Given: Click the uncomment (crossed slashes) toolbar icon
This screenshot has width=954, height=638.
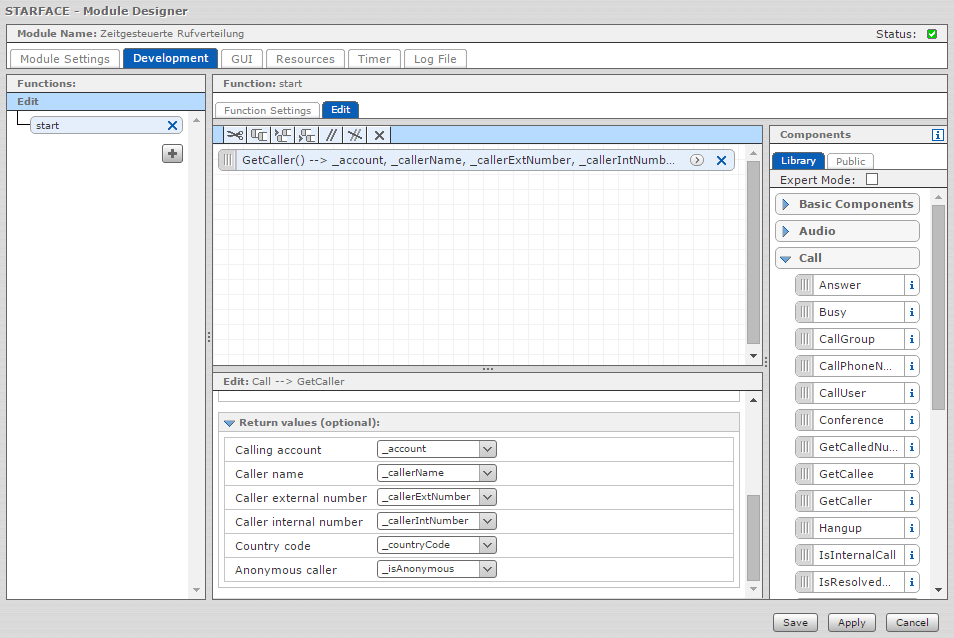Looking at the screenshot, I should (355, 135).
